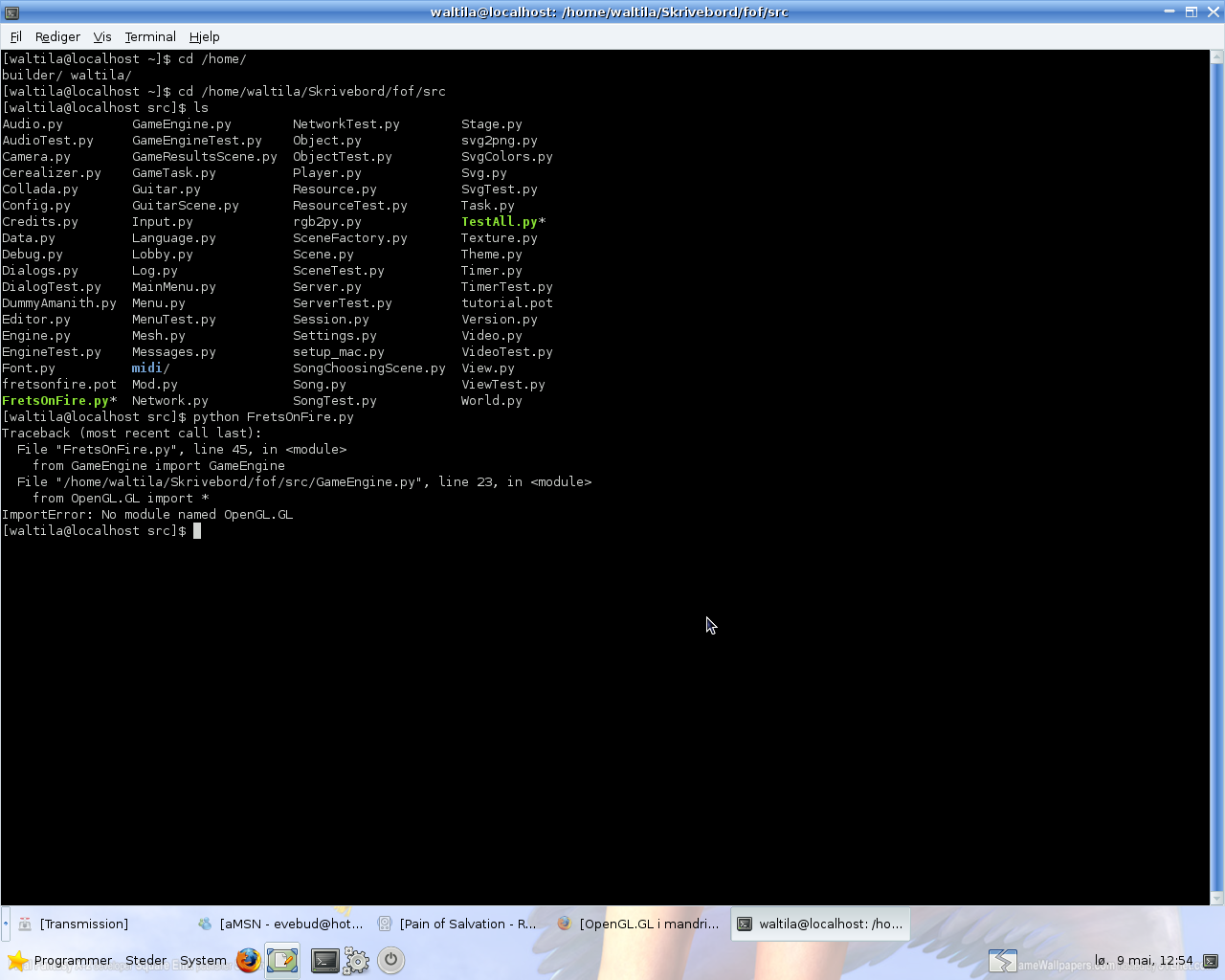This screenshot has height=980, width=1225.
Task: Click the small terminal icon at panel right
Action: (x=1211, y=960)
